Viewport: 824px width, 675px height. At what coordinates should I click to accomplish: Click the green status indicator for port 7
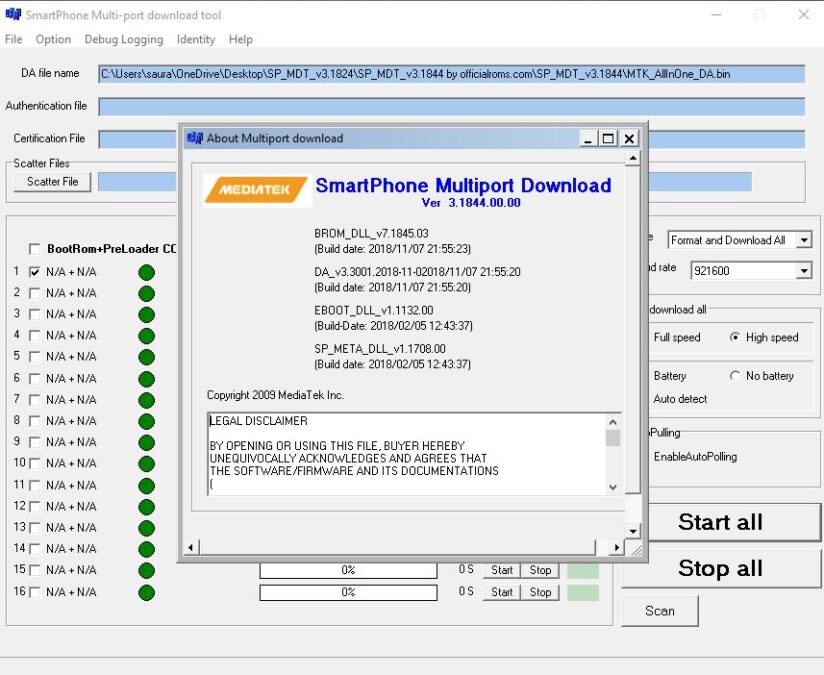(147, 400)
